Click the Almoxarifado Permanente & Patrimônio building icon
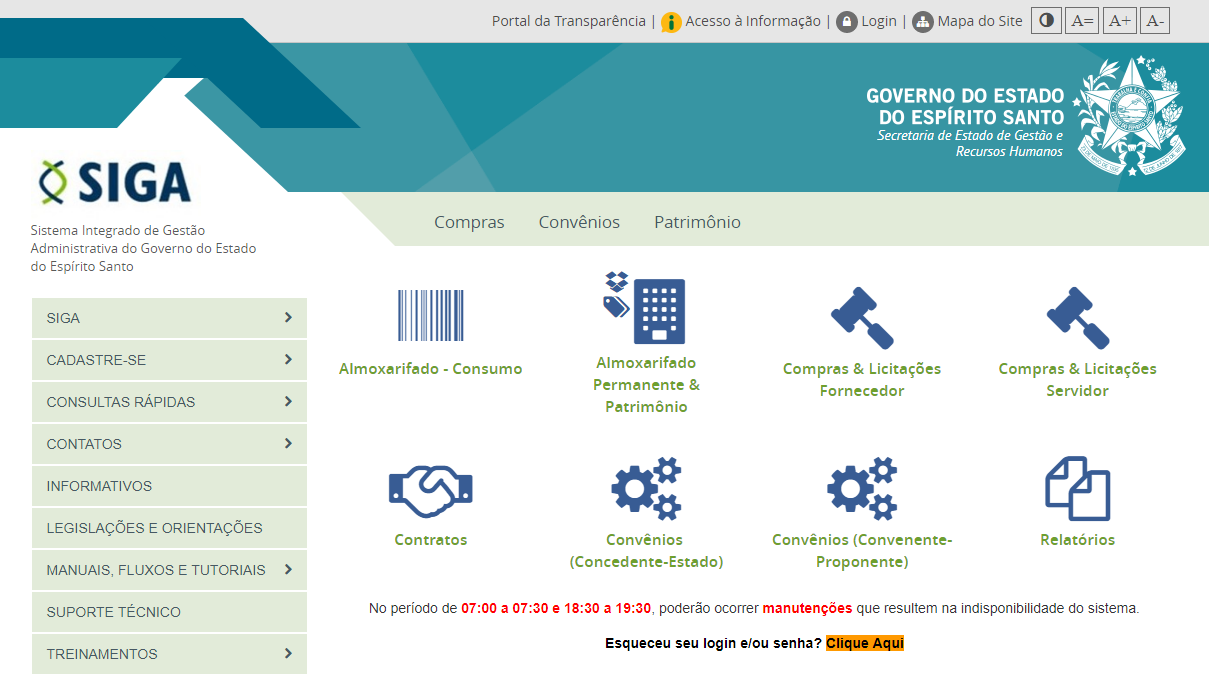Image resolution: width=1209 pixels, height=683 pixels. [x=646, y=309]
